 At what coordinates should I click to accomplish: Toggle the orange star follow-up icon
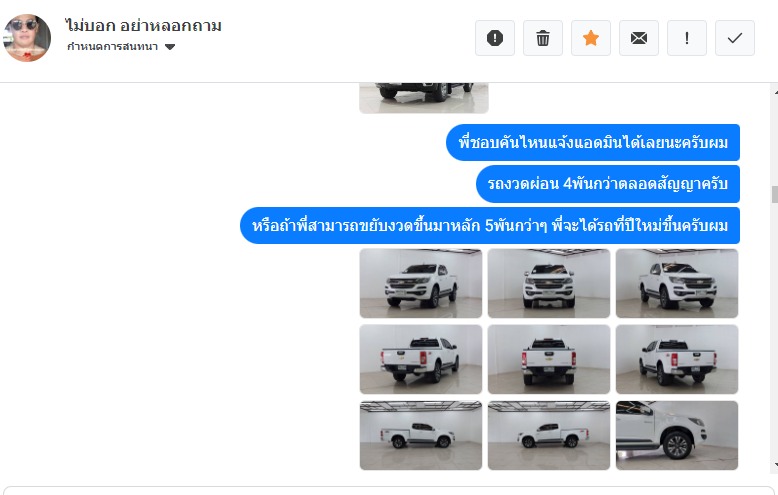590,38
